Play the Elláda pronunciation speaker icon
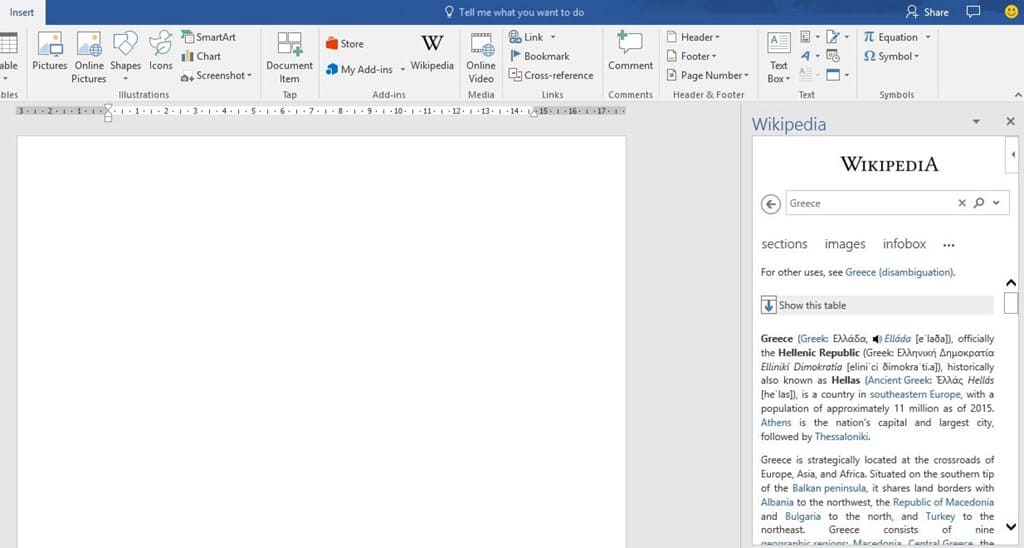 pos(877,339)
